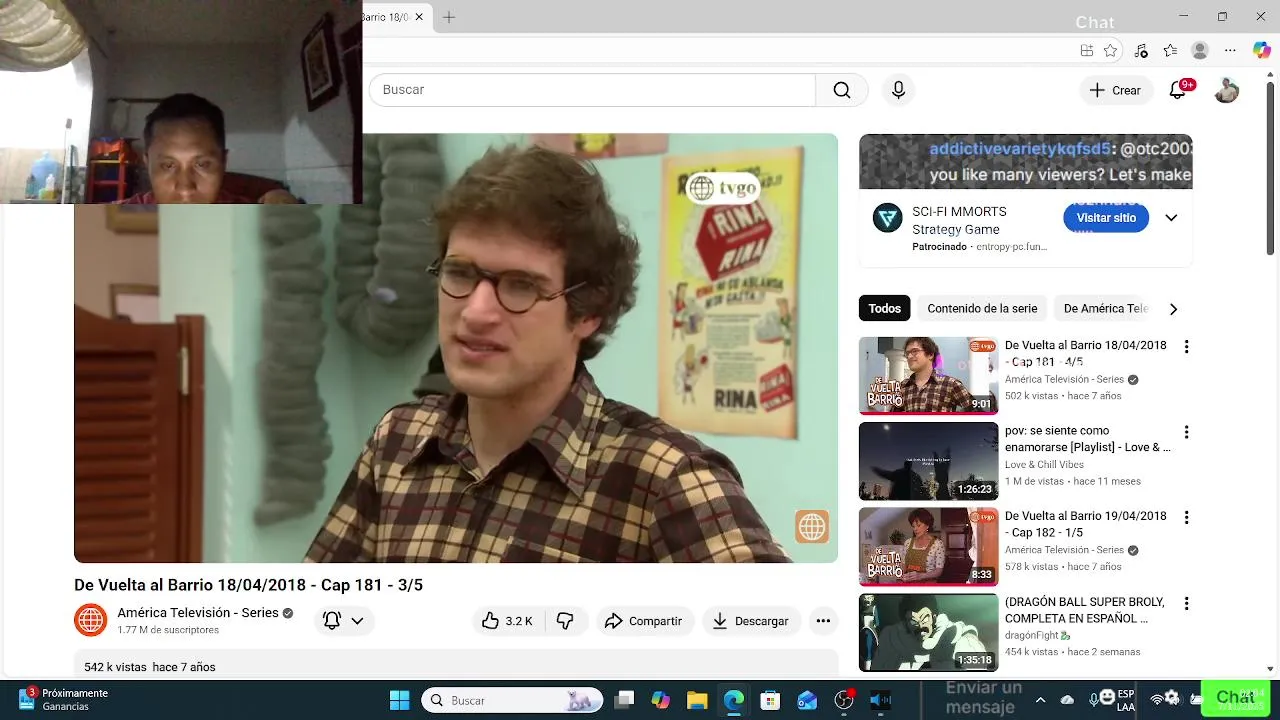Open options menu for Cap 181 - 4/5 video

click(1186, 347)
